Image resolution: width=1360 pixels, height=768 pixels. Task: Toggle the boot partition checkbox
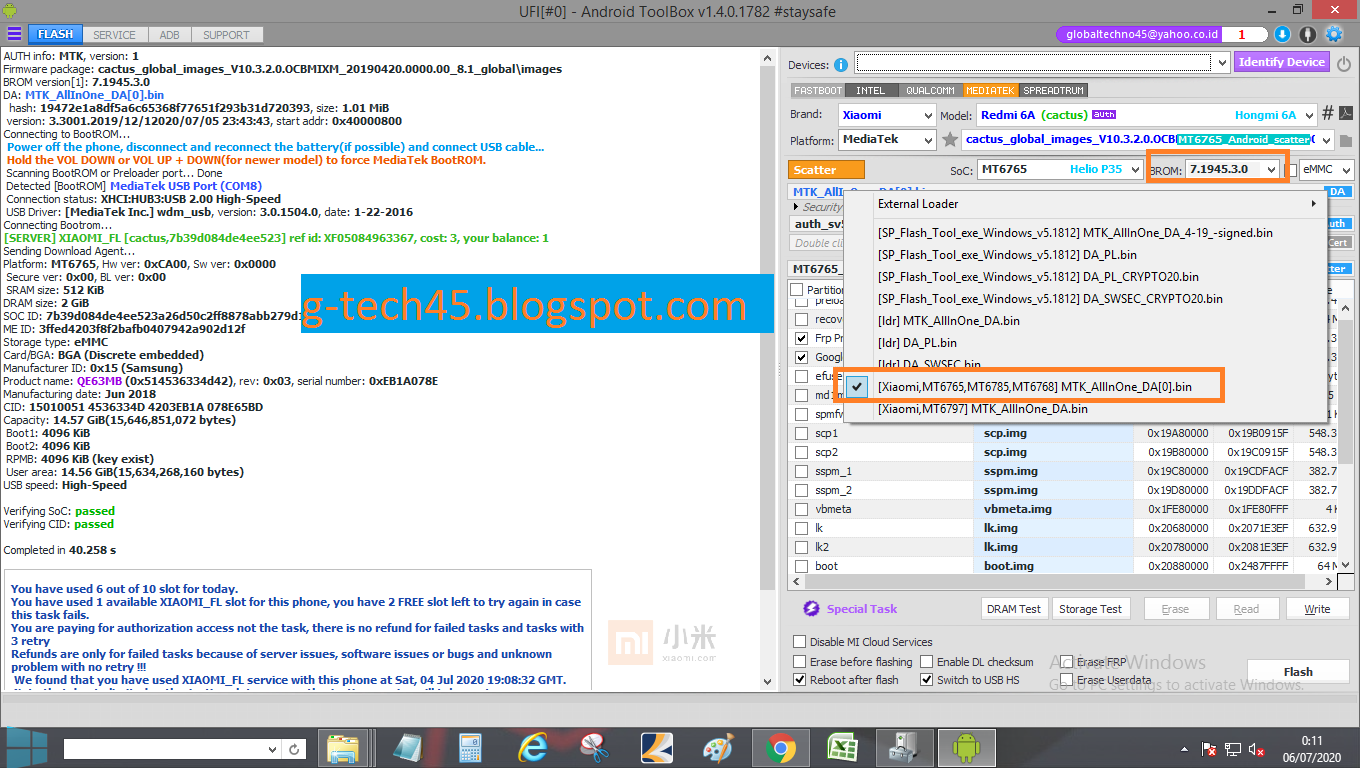coord(801,566)
